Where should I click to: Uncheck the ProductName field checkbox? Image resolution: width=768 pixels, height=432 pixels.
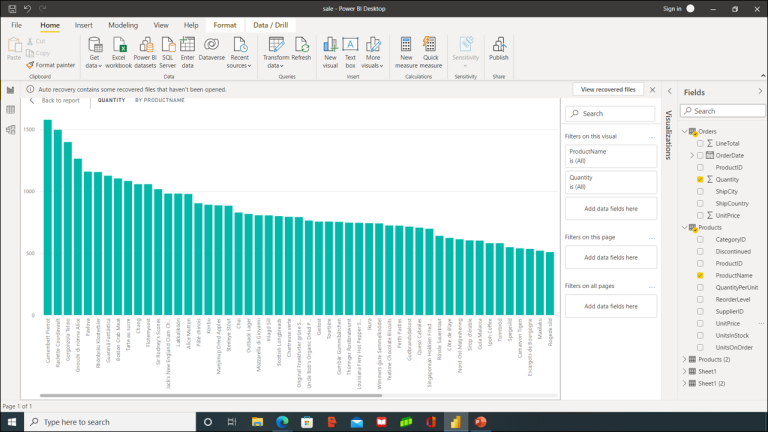700,275
